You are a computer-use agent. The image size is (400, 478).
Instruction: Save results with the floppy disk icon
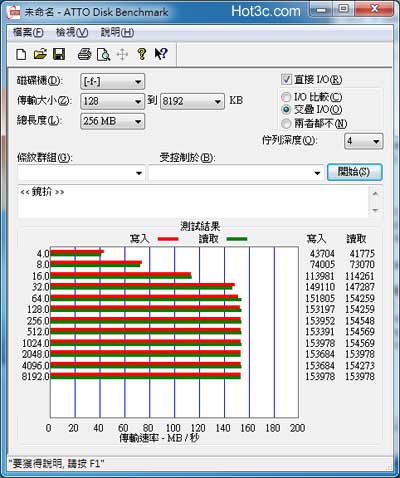59,54
